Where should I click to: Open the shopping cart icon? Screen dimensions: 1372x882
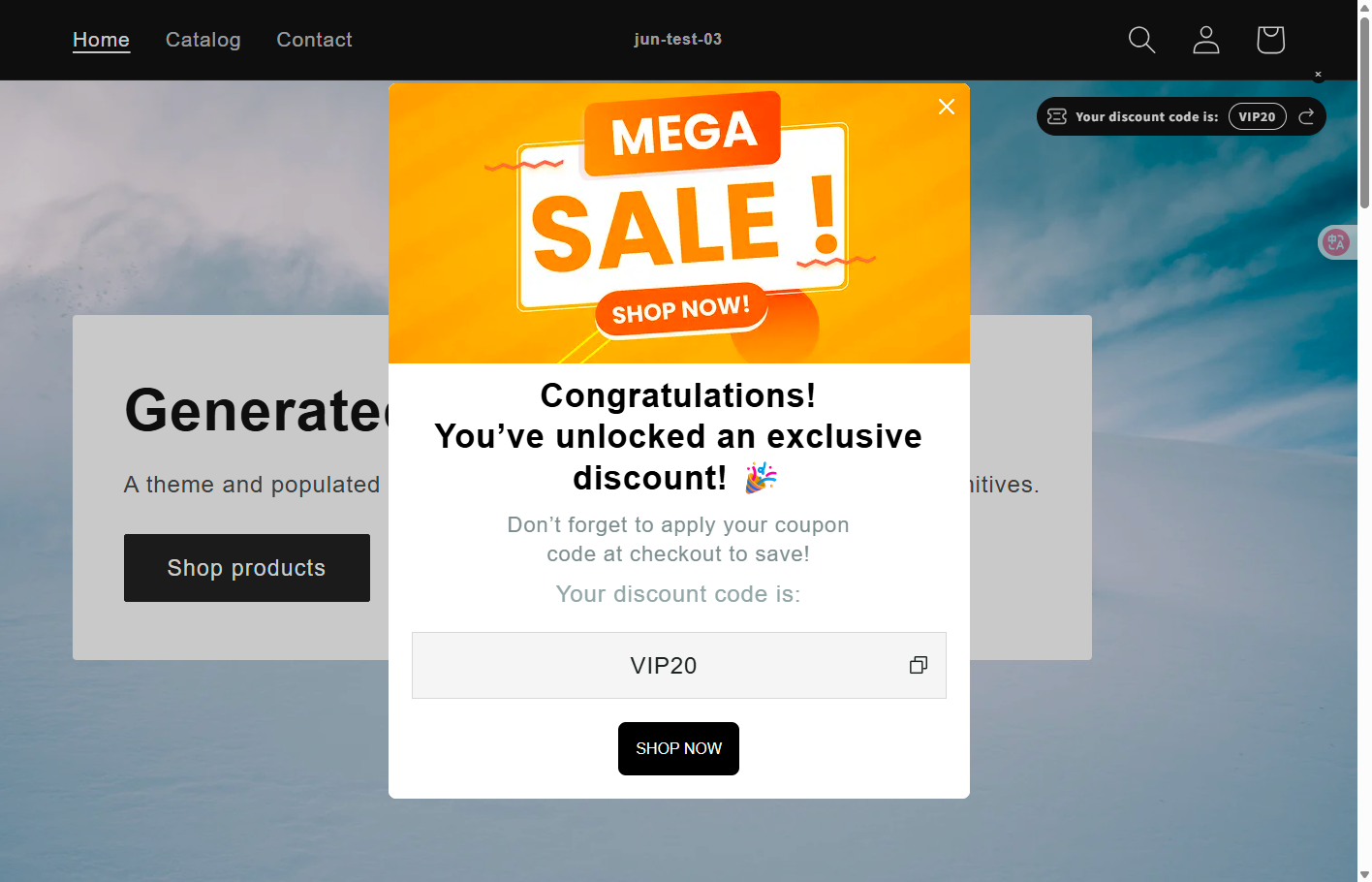(1269, 40)
